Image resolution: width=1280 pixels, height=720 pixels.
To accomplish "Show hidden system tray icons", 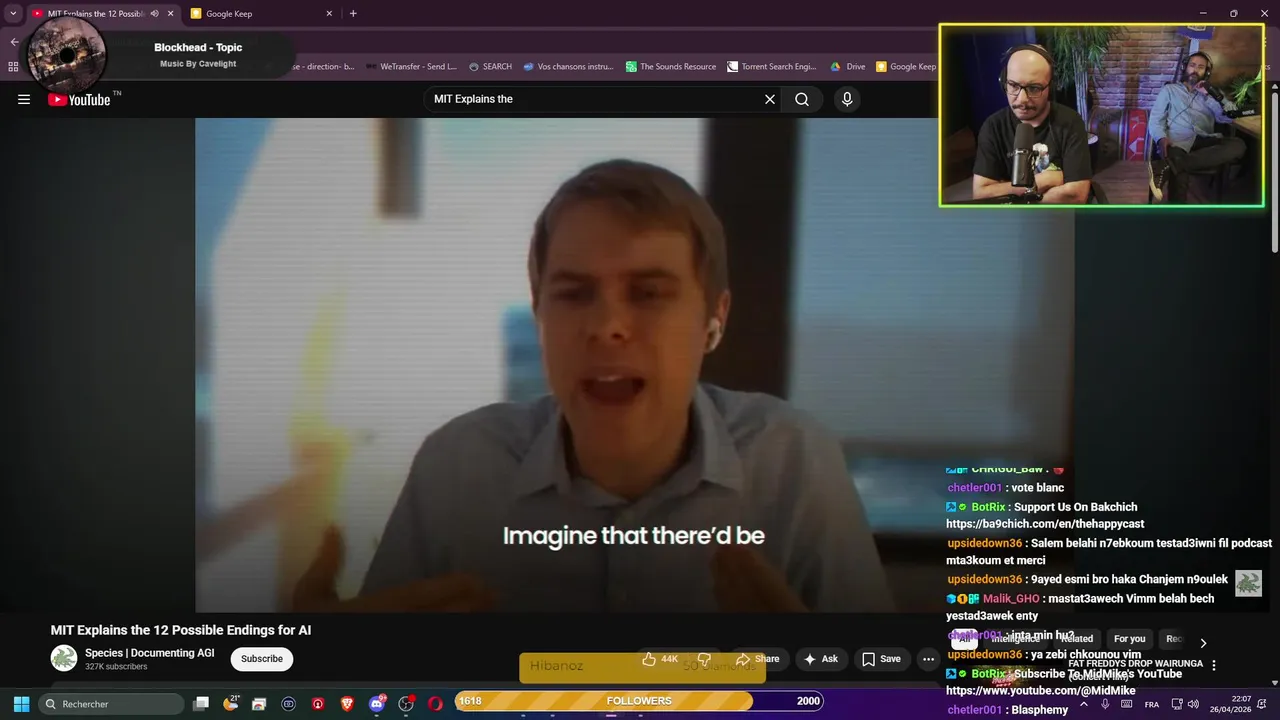I will [1083, 704].
